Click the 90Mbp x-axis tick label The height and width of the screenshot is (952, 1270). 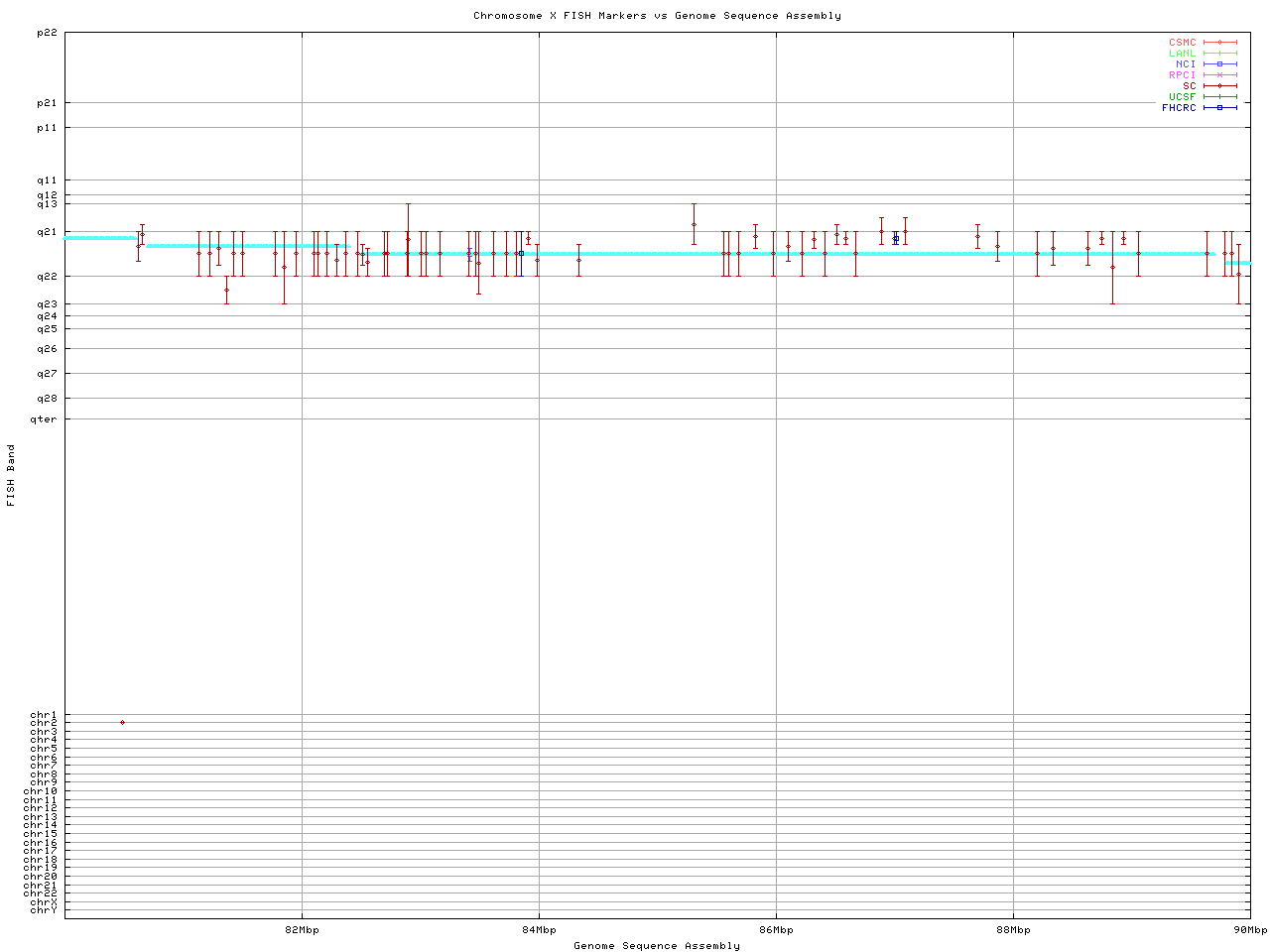tap(1249, 930)
